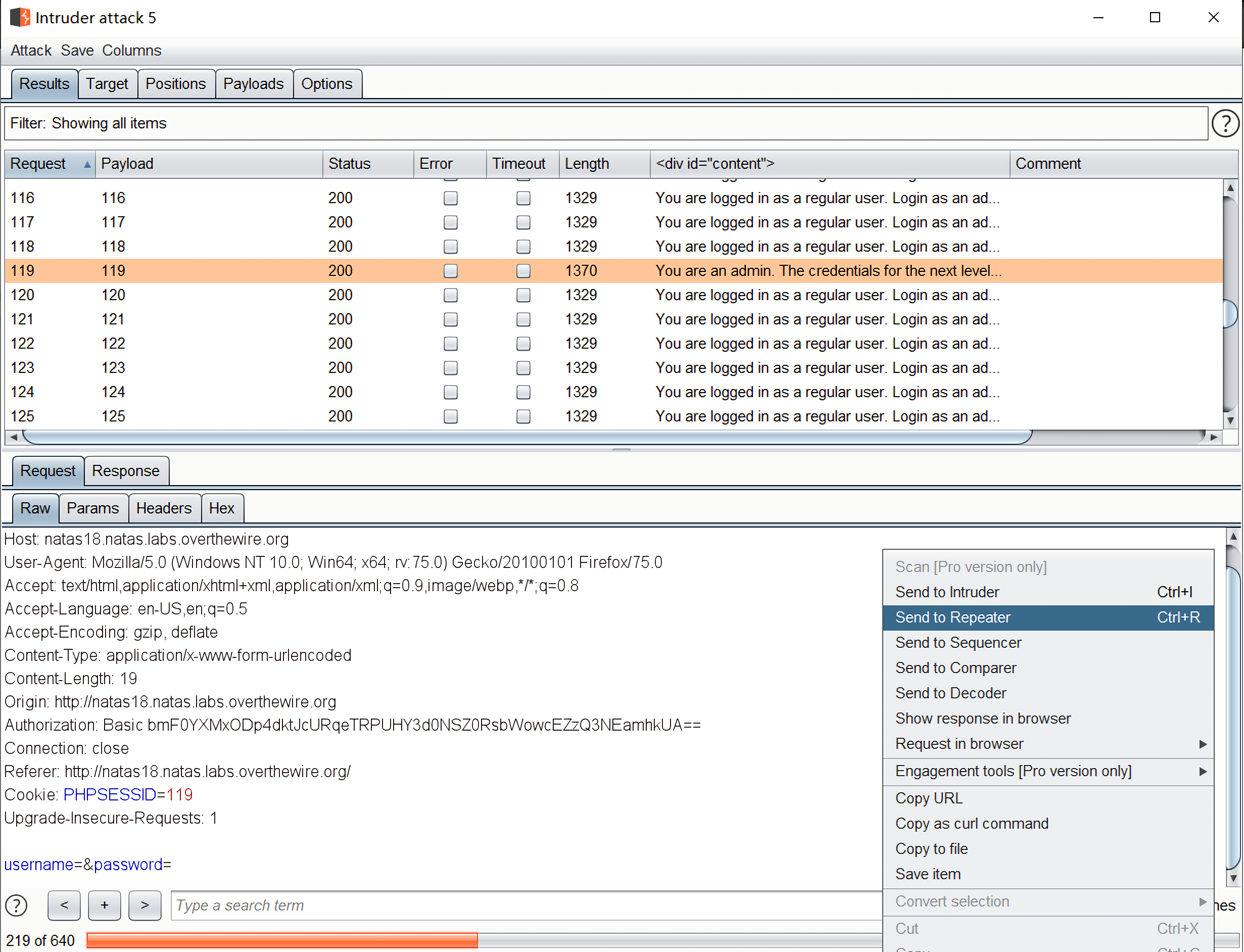
Task: Click request pane scroll up arrow
Action: coord(1233,536)
